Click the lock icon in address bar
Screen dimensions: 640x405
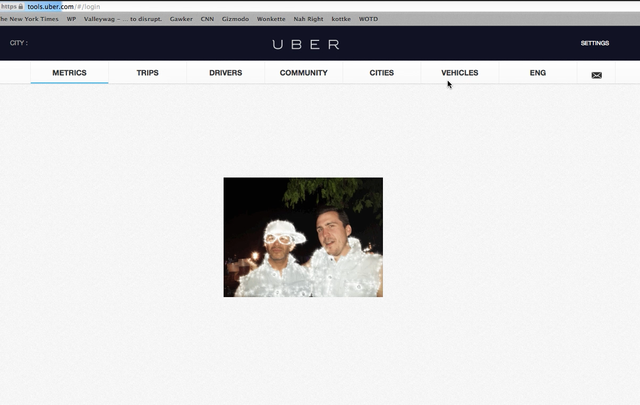click(20, 6)
